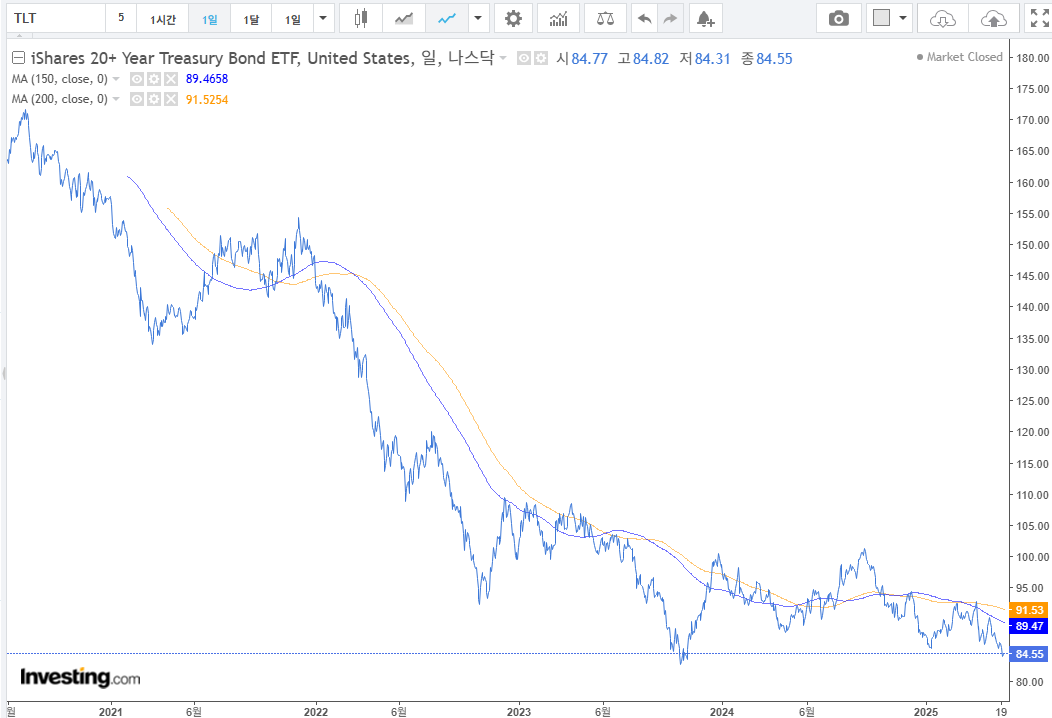The width and height of the screenshot is (1052, 718).
Task: Hide the MA (150, close, 0) line
Action: (x=137, y=79)
